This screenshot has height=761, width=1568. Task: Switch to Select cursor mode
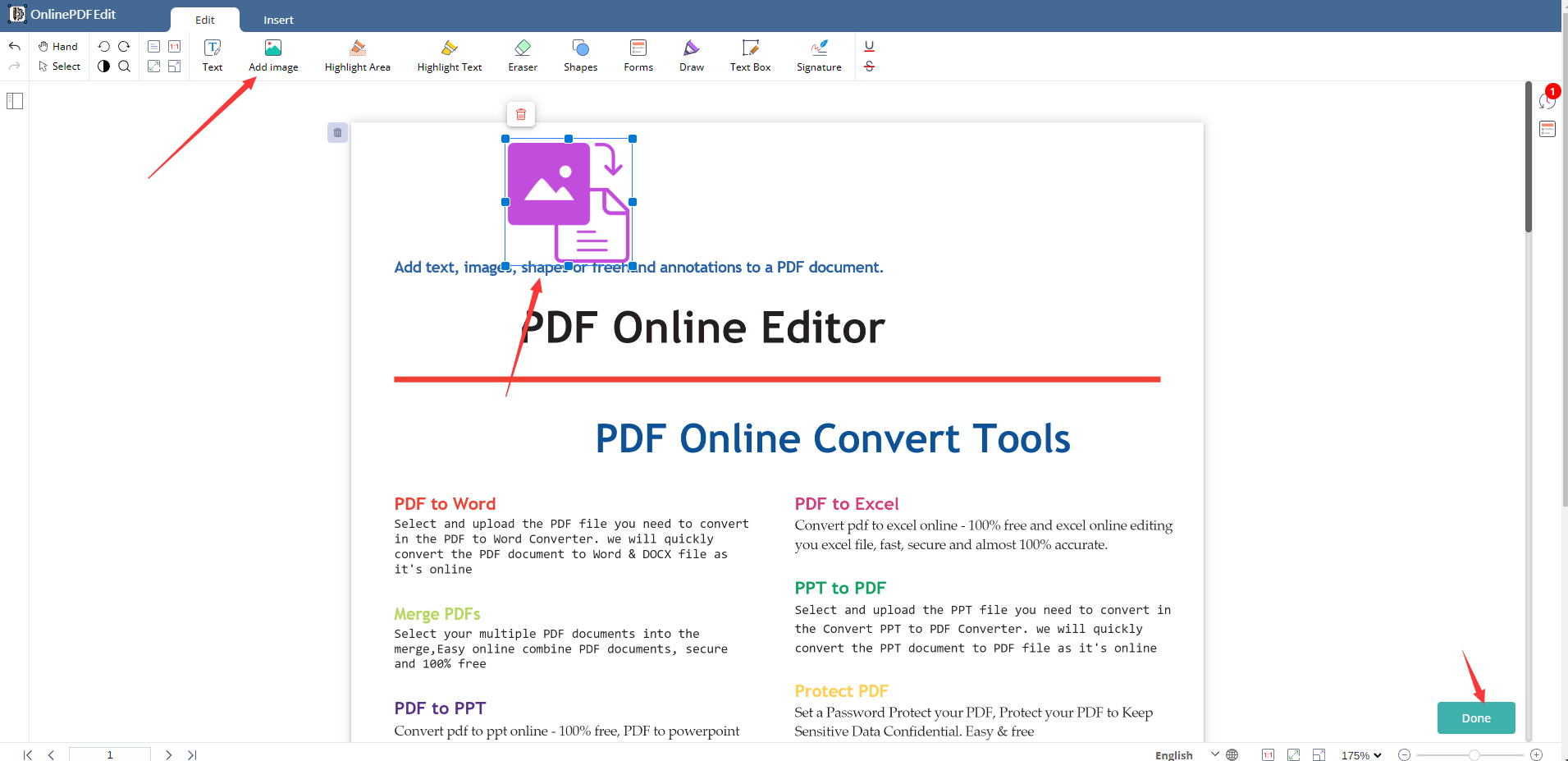click(x=59, y=66)
